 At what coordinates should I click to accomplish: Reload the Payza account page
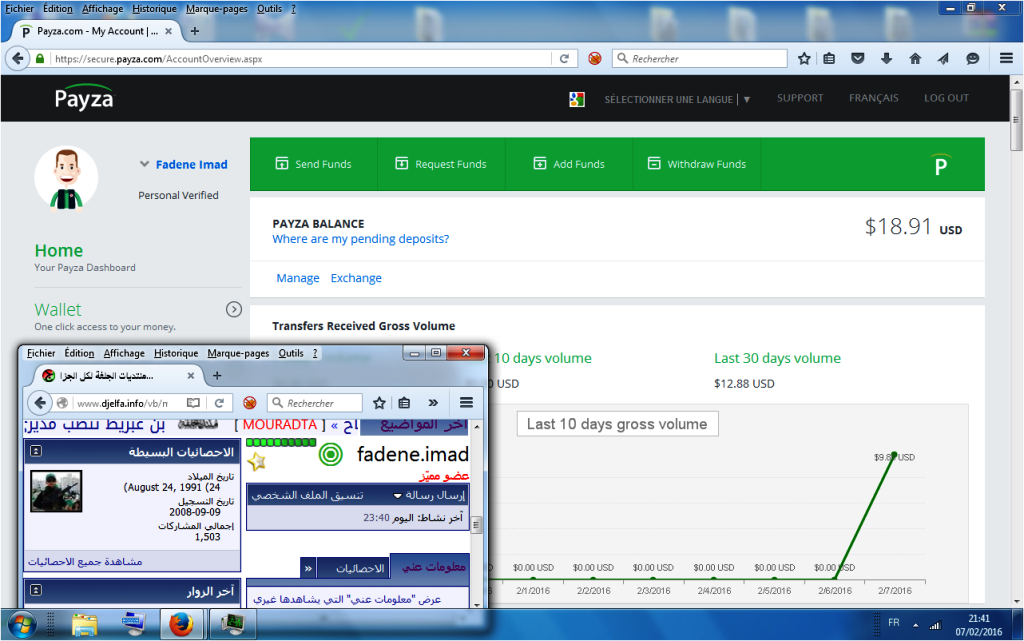[564, 59]
